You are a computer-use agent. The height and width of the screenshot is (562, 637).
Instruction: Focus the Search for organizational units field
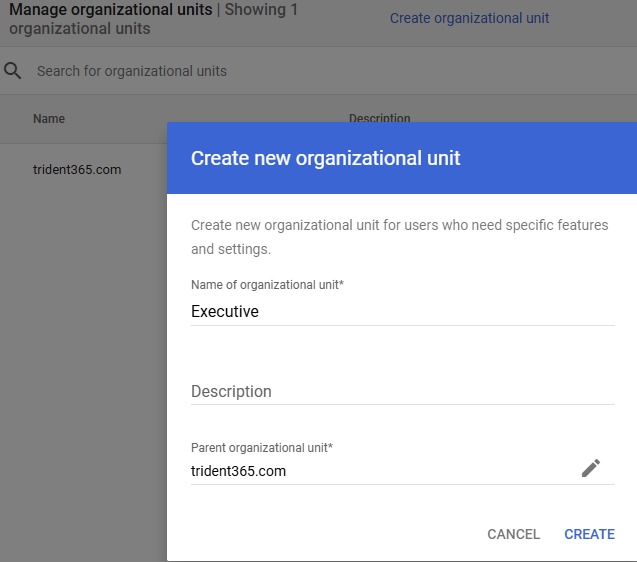click(200, 71)
